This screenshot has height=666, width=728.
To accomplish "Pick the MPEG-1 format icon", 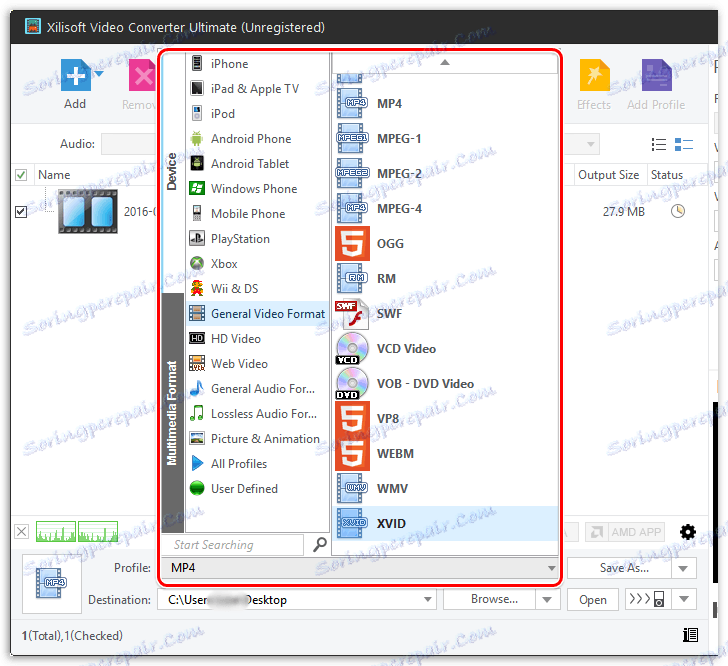I will tap(351, 138).
